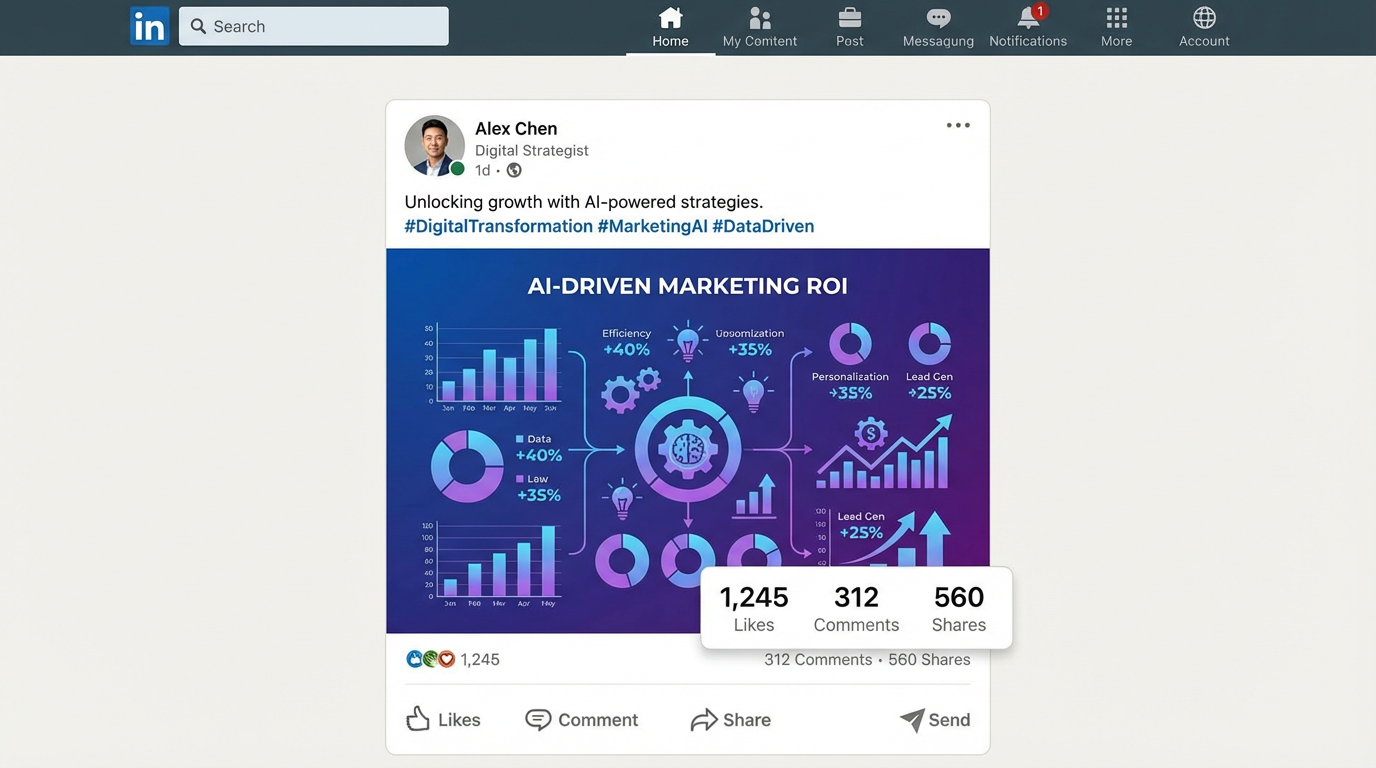1376x768 pixels.
Task: View the 312 Comments link
Action: 818,659
